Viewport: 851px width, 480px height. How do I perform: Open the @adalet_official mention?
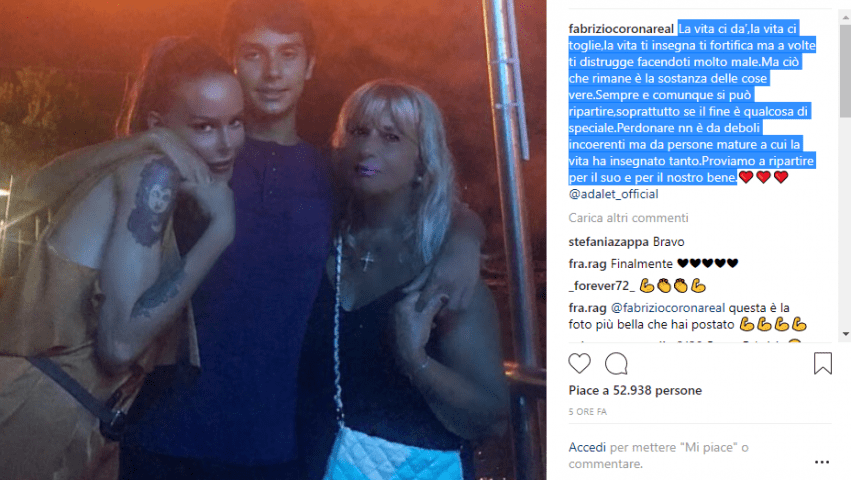[x=613, y=194]
